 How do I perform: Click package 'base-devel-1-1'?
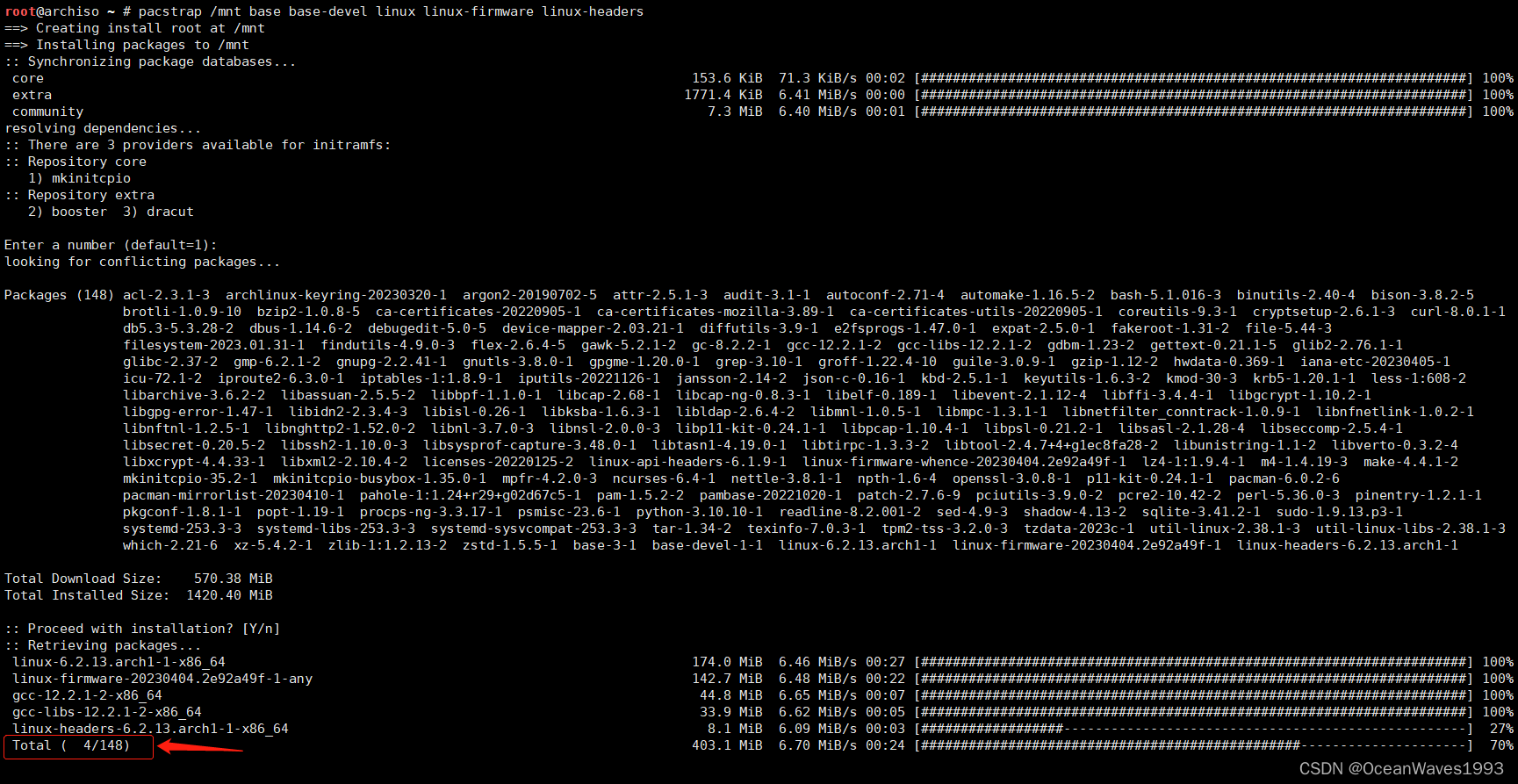click(708, 545)
